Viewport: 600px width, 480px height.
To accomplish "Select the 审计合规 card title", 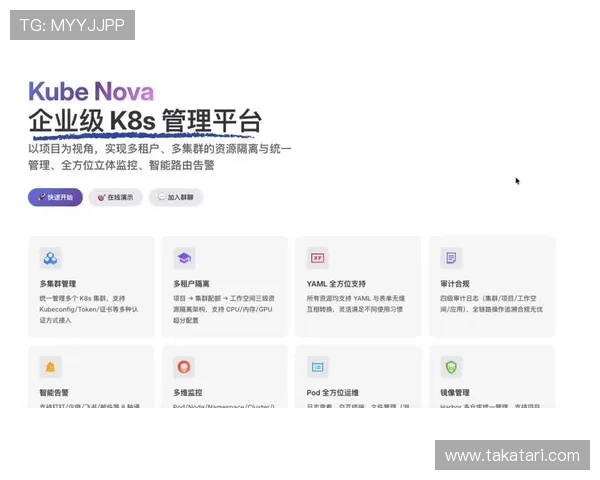I will pos(455,284).
